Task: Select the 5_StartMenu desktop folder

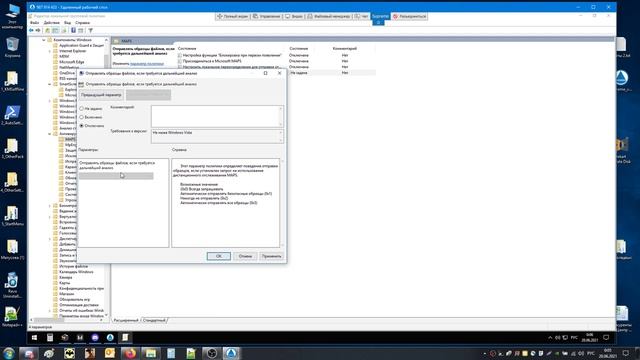Action: point(12,216)
